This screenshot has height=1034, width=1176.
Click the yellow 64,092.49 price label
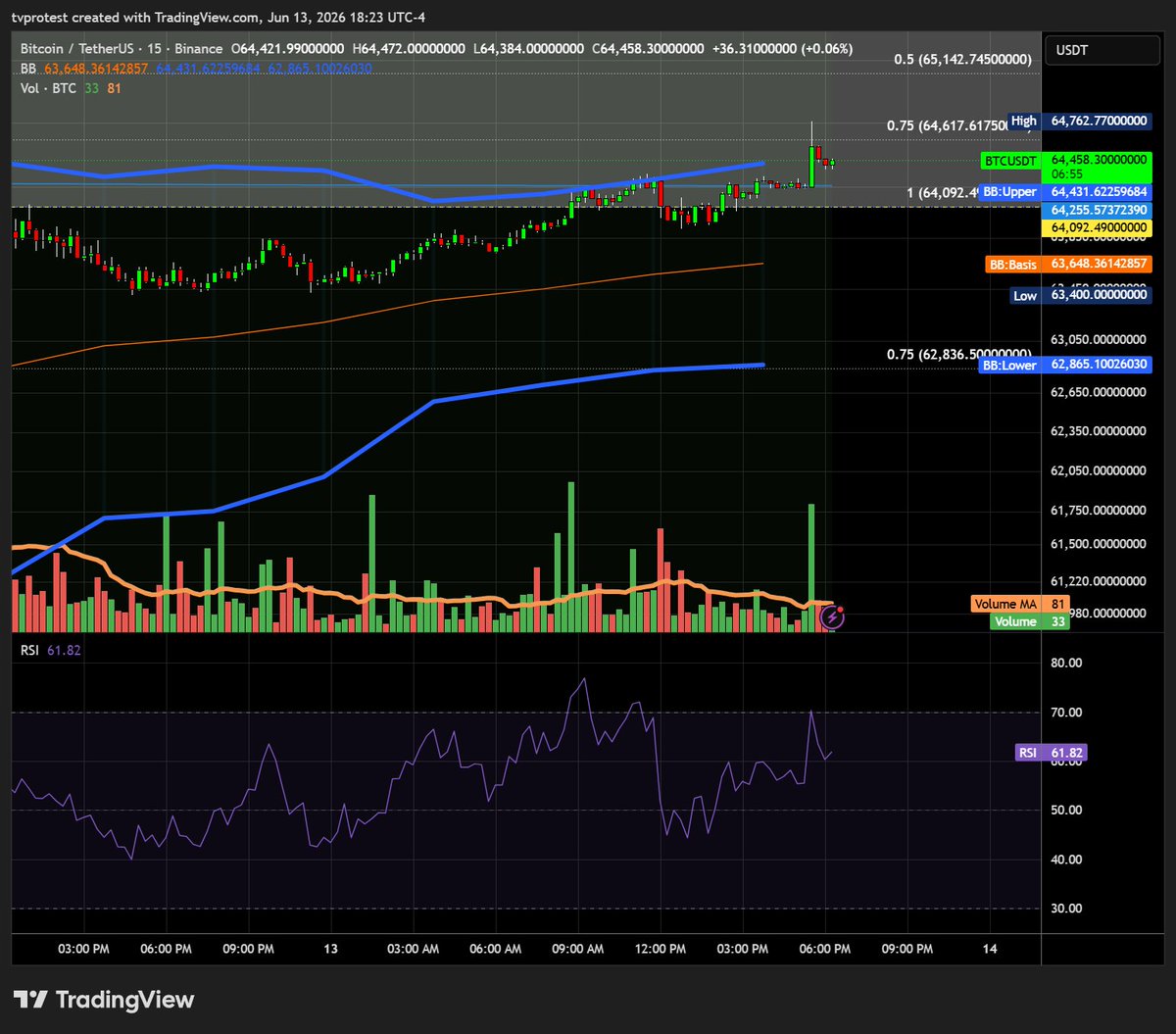pos(1098,227)
